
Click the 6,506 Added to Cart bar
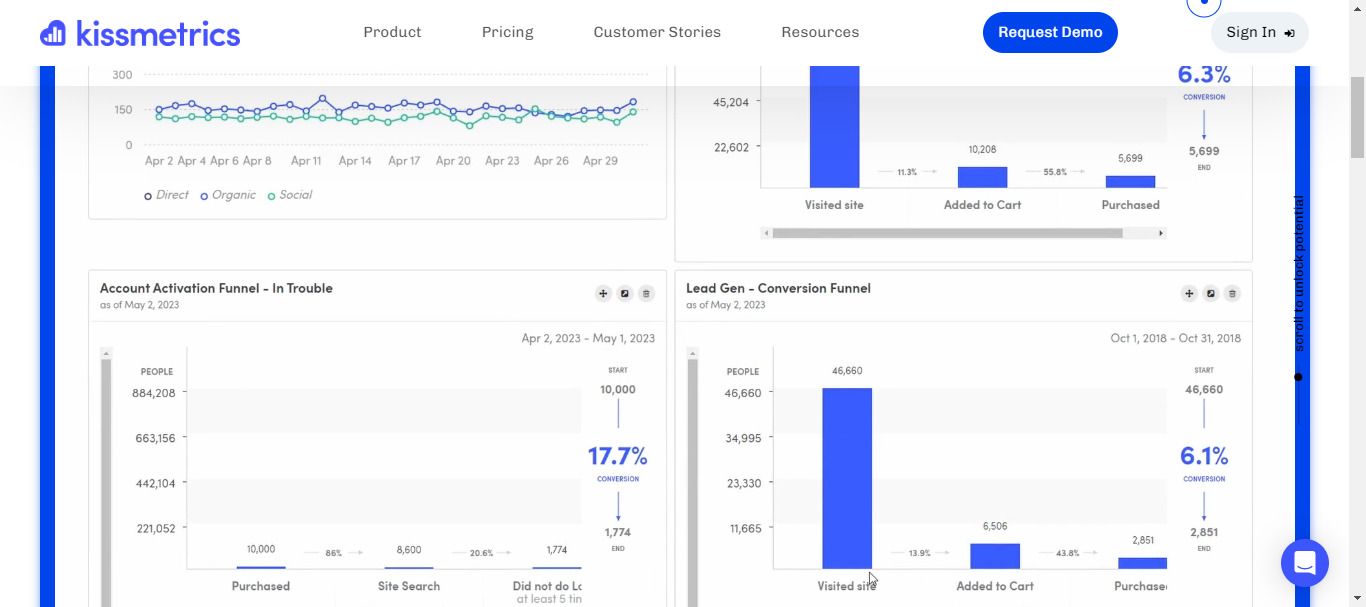tap(995, 556)
